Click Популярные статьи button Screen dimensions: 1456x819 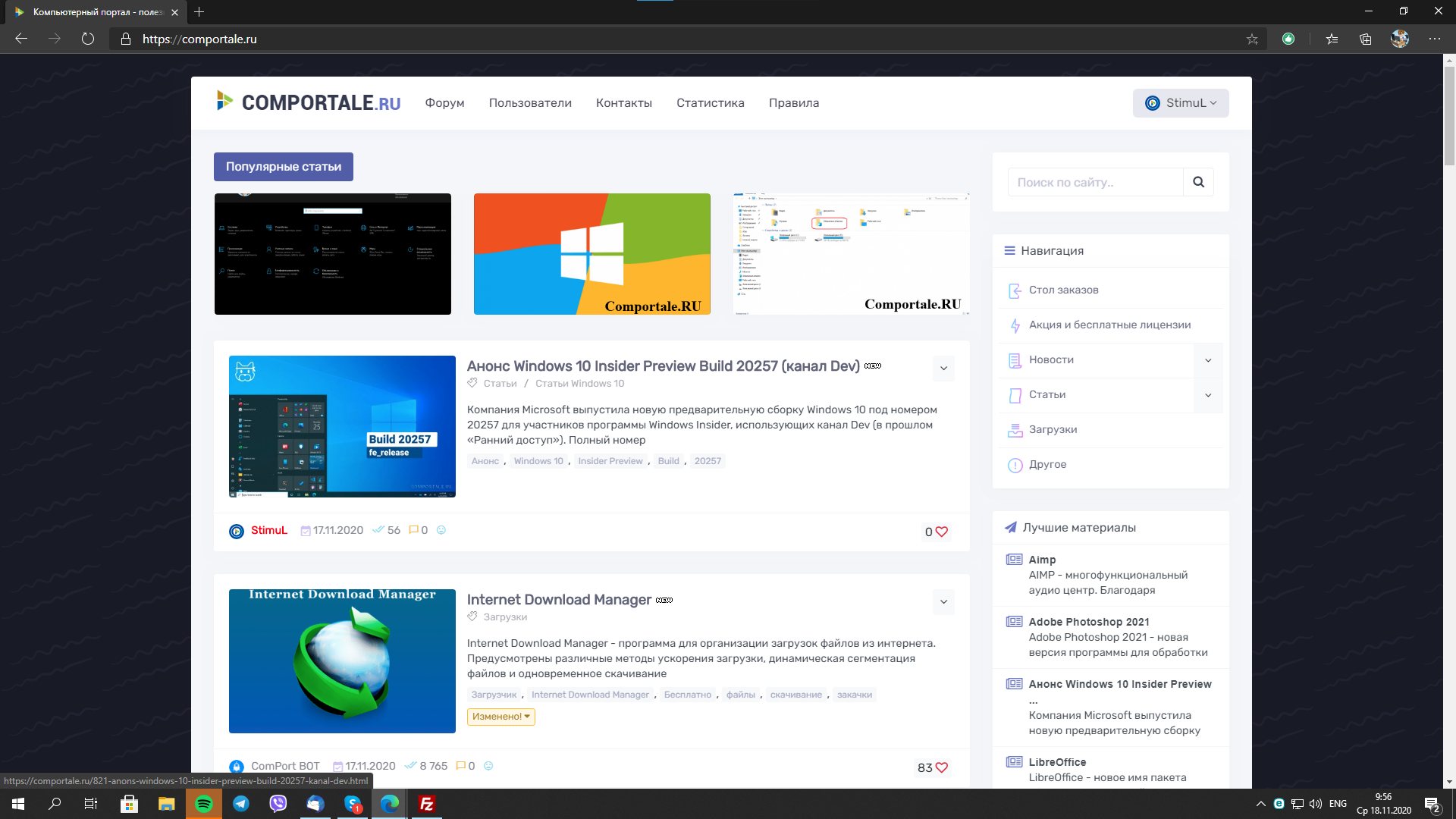[x=283, y=167]
